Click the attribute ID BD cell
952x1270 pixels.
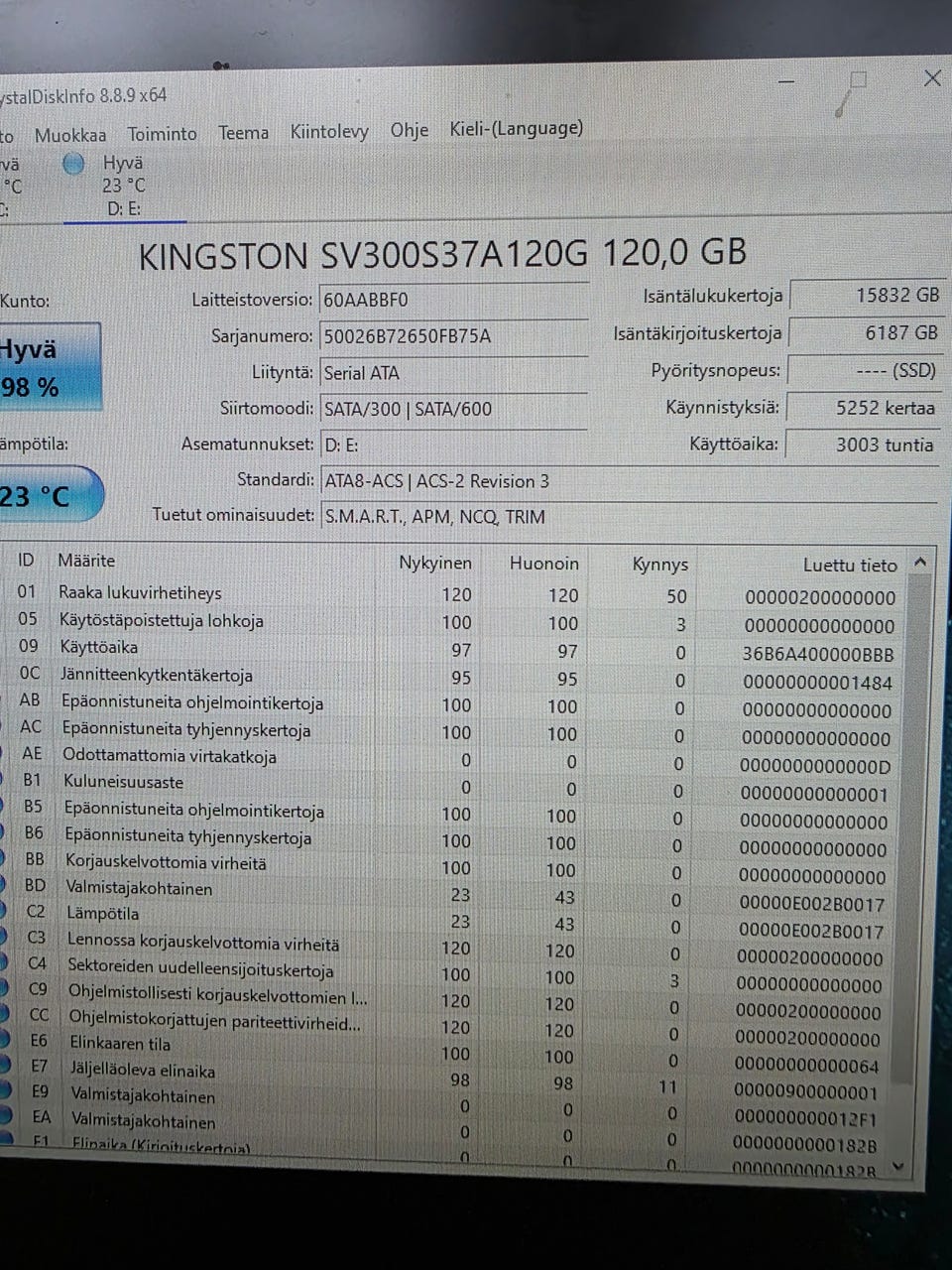click(x=35, y=885)
